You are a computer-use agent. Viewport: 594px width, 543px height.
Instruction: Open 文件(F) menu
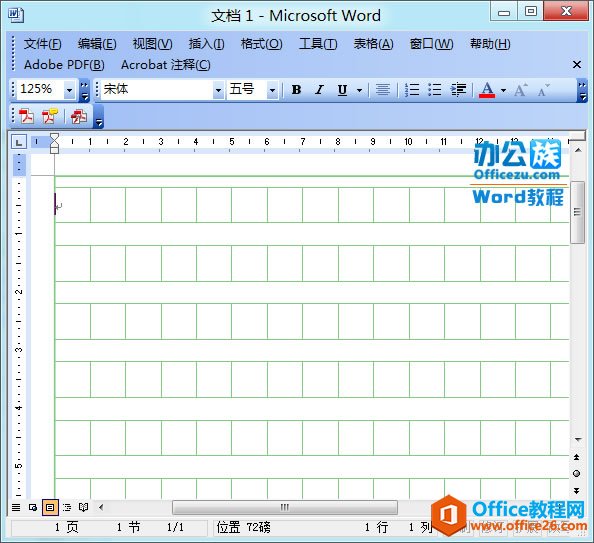coord(42,44)
